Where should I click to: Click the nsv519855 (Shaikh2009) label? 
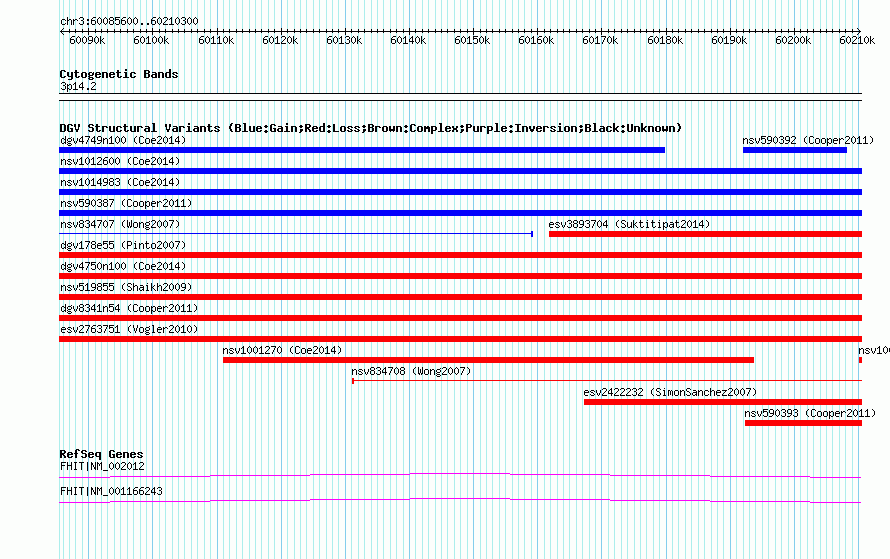[126, 287]
